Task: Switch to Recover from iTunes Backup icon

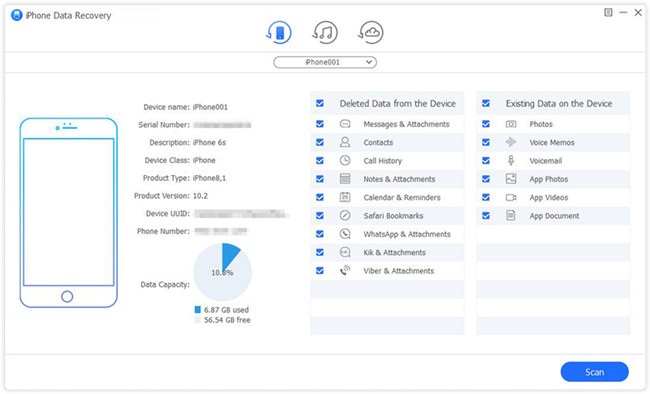Action: point(325,32)
